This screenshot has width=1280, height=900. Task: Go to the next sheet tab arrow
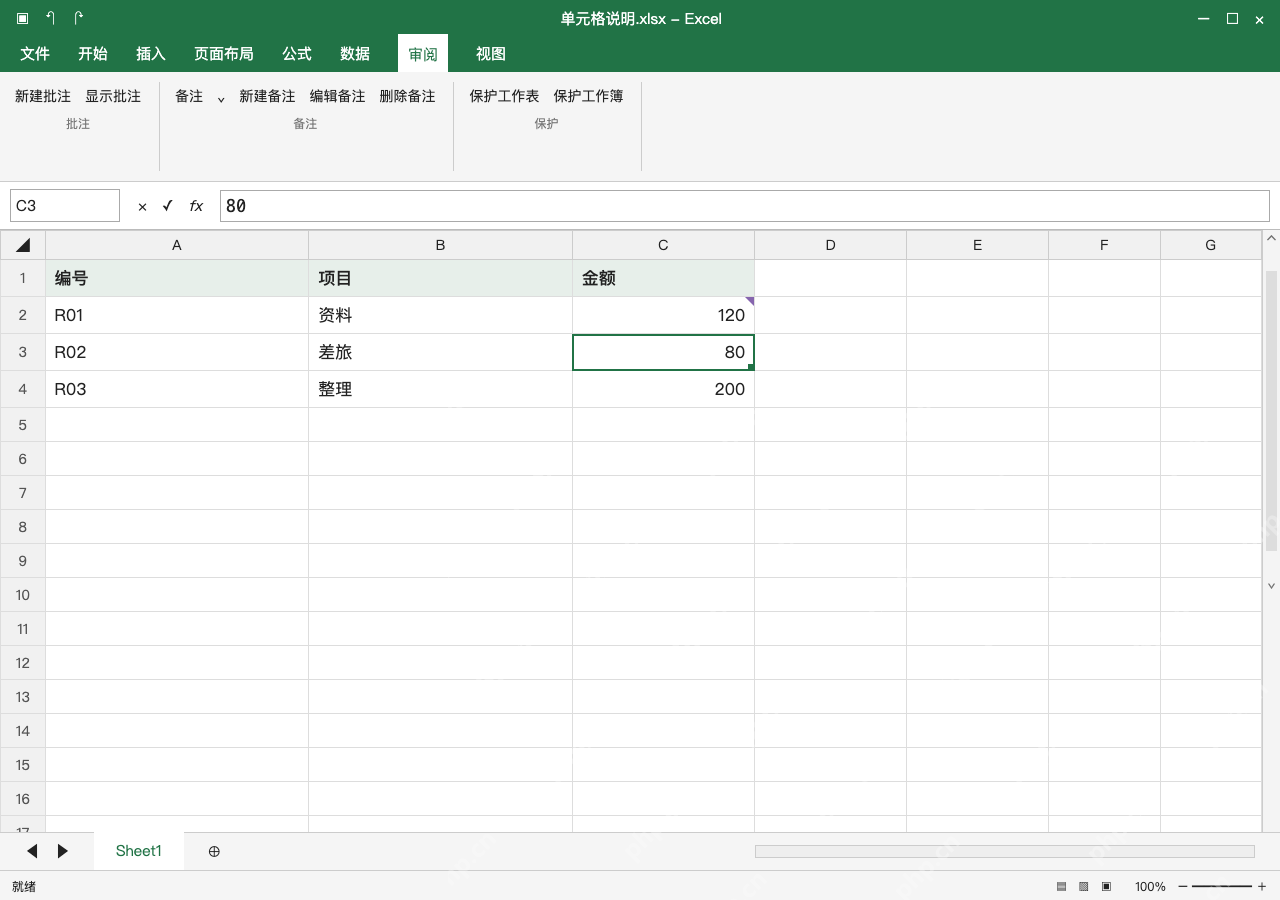[x=63, y=851]
